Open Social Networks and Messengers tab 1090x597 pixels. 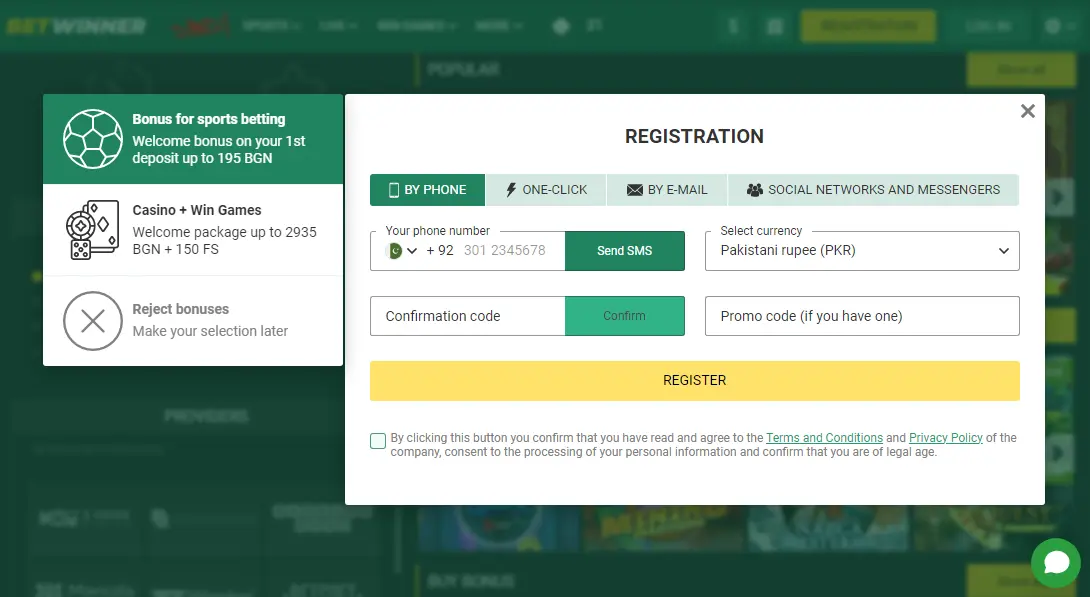[x=873, y=190]
